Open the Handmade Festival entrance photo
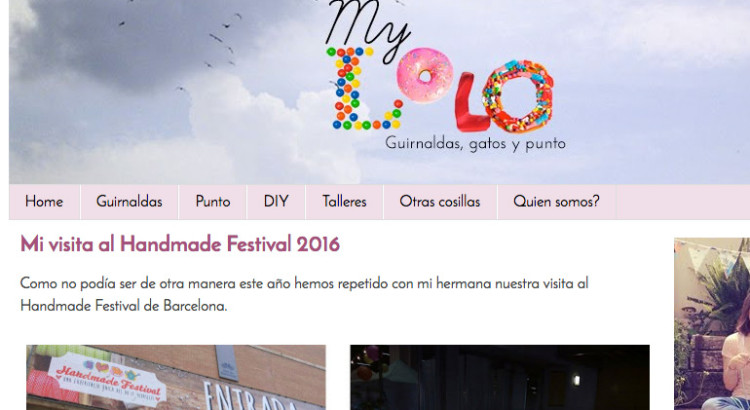 tap(176, 377)
